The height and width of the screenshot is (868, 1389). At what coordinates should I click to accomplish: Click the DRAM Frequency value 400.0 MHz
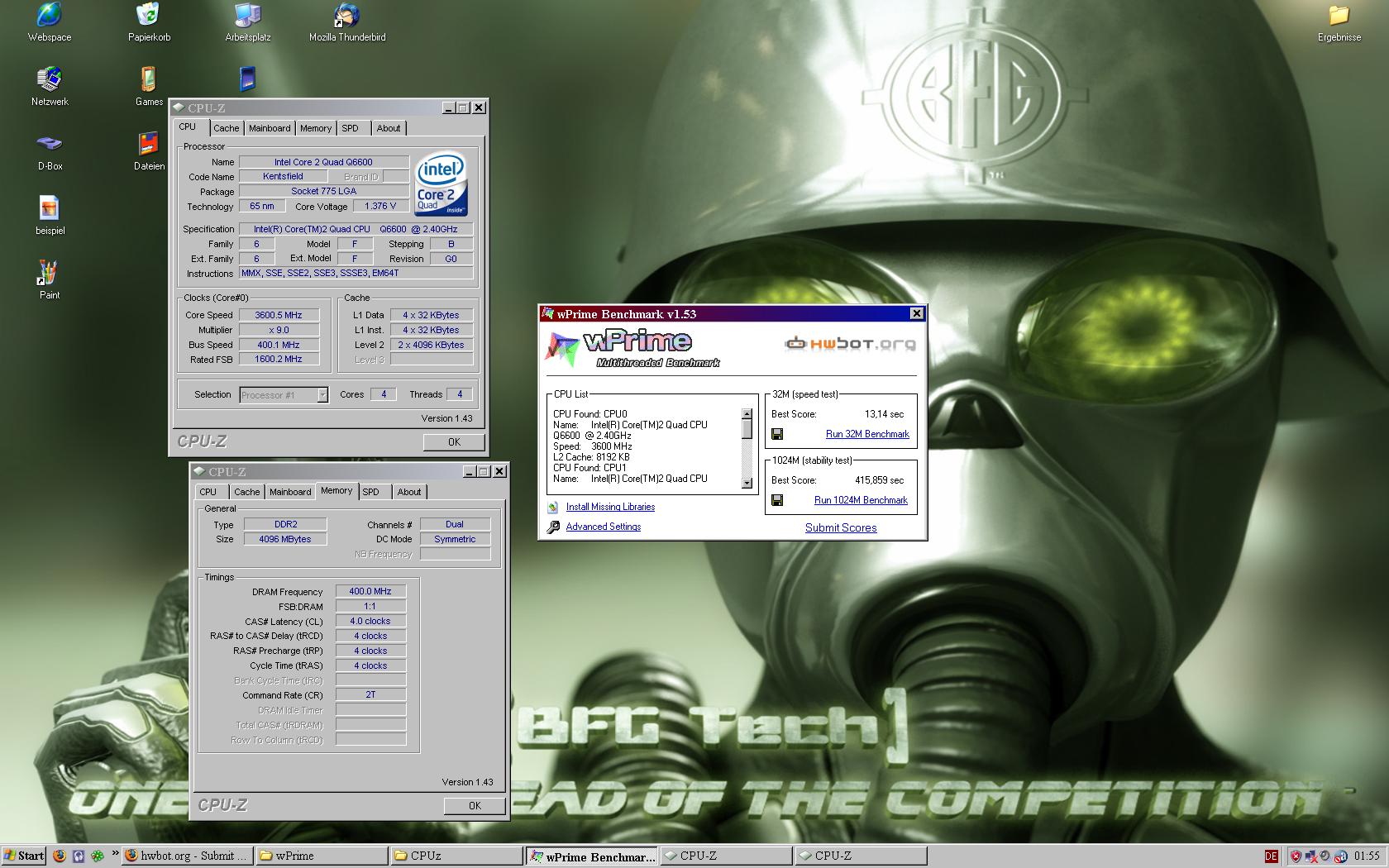pos(370,592)
